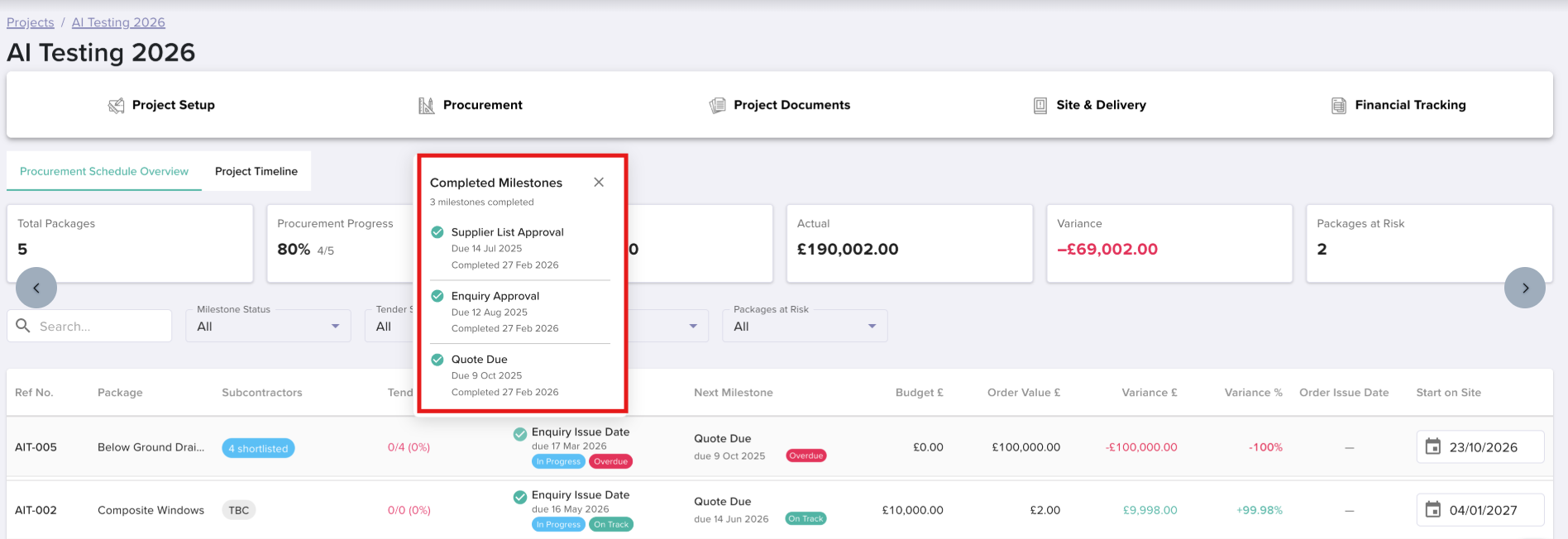Screen dimensions: 1568x539
Task: Switch to Project Timeline tab
Action: pyautogui.click(x=256, y=171)
